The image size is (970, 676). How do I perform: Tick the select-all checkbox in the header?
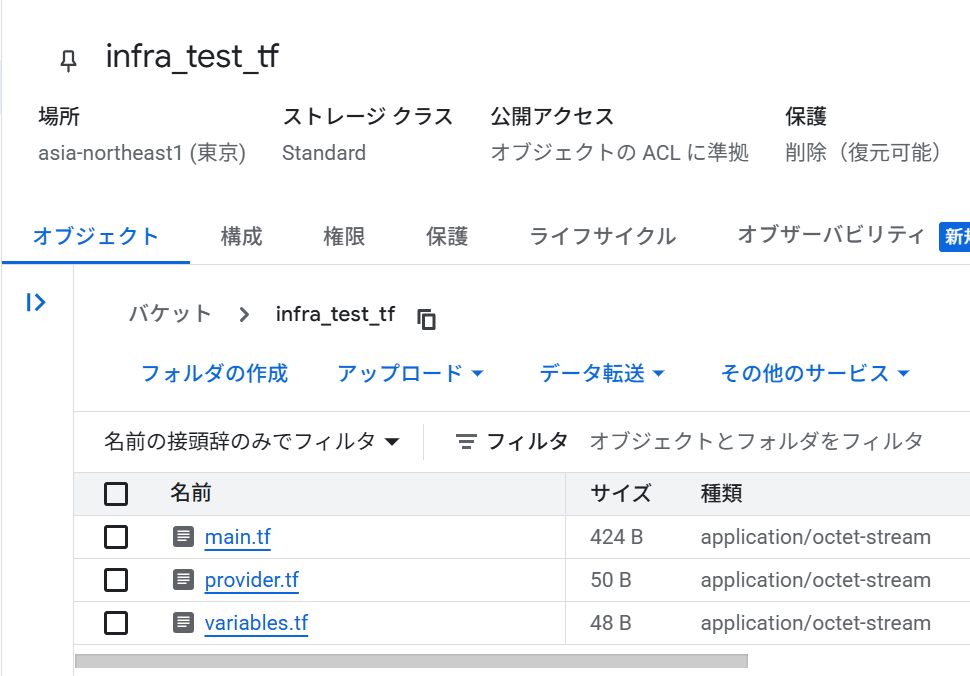pos(116,494)
